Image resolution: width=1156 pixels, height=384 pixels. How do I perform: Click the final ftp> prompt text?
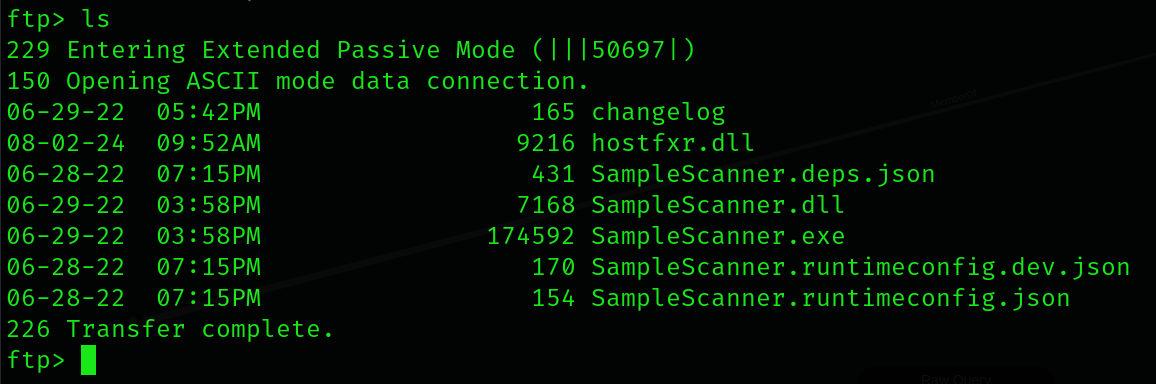(x=36, y=360)
